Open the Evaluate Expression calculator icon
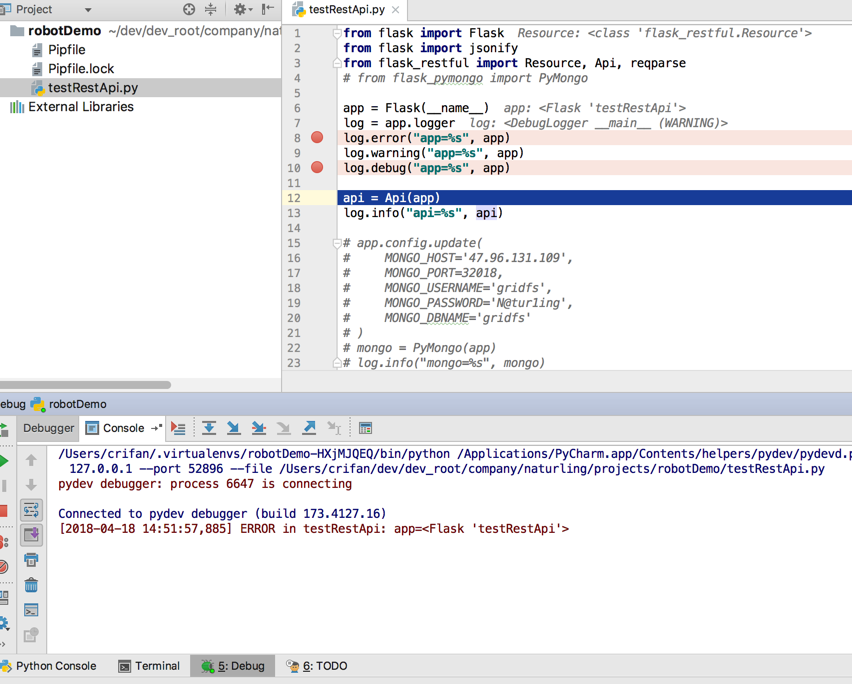Viewport: 852px width, 684px height. coord(365,428)
